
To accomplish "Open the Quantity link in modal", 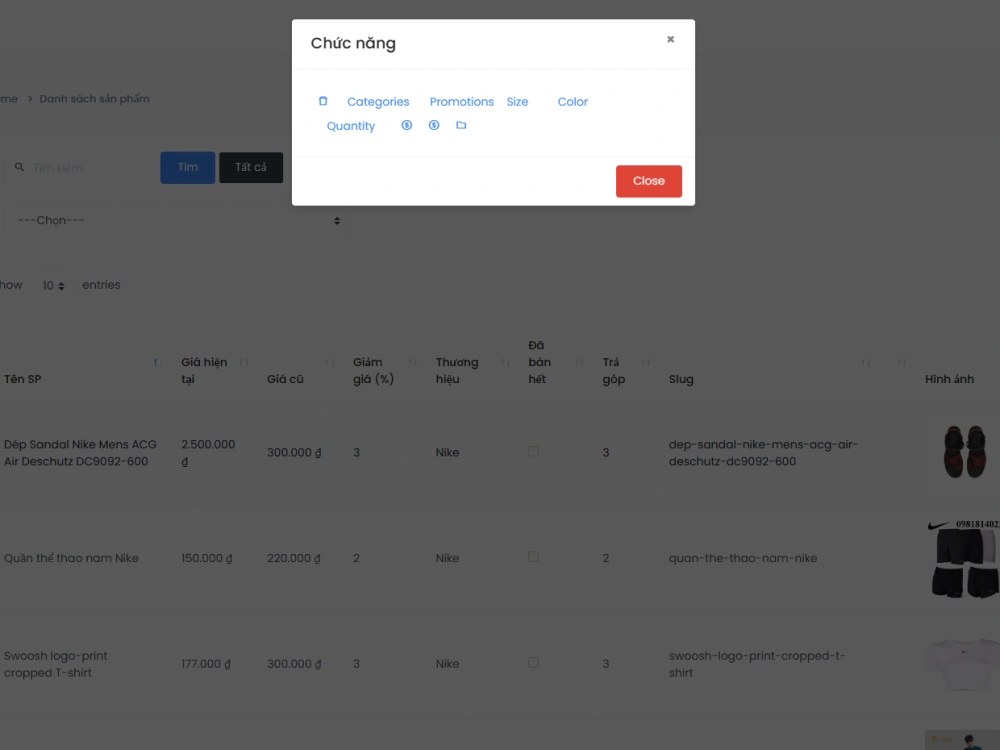I will [x=351, y=126].
